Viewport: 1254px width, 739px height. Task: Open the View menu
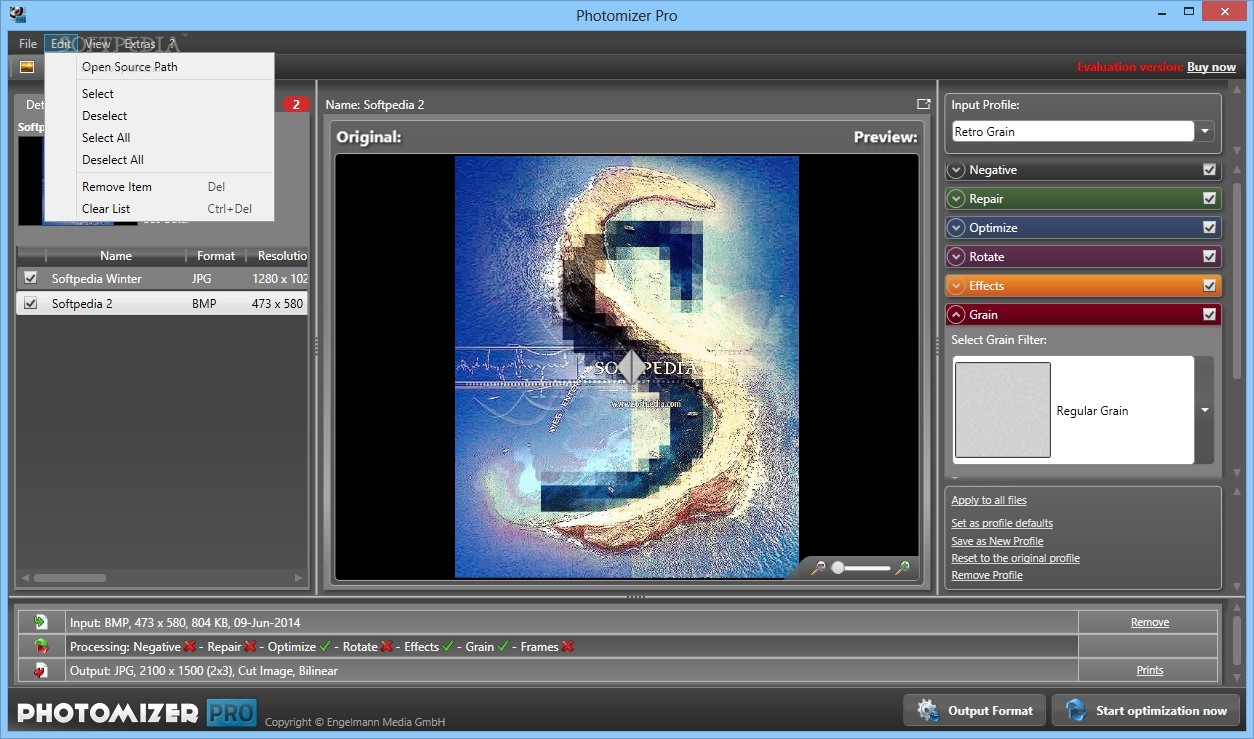pos(98,44)
